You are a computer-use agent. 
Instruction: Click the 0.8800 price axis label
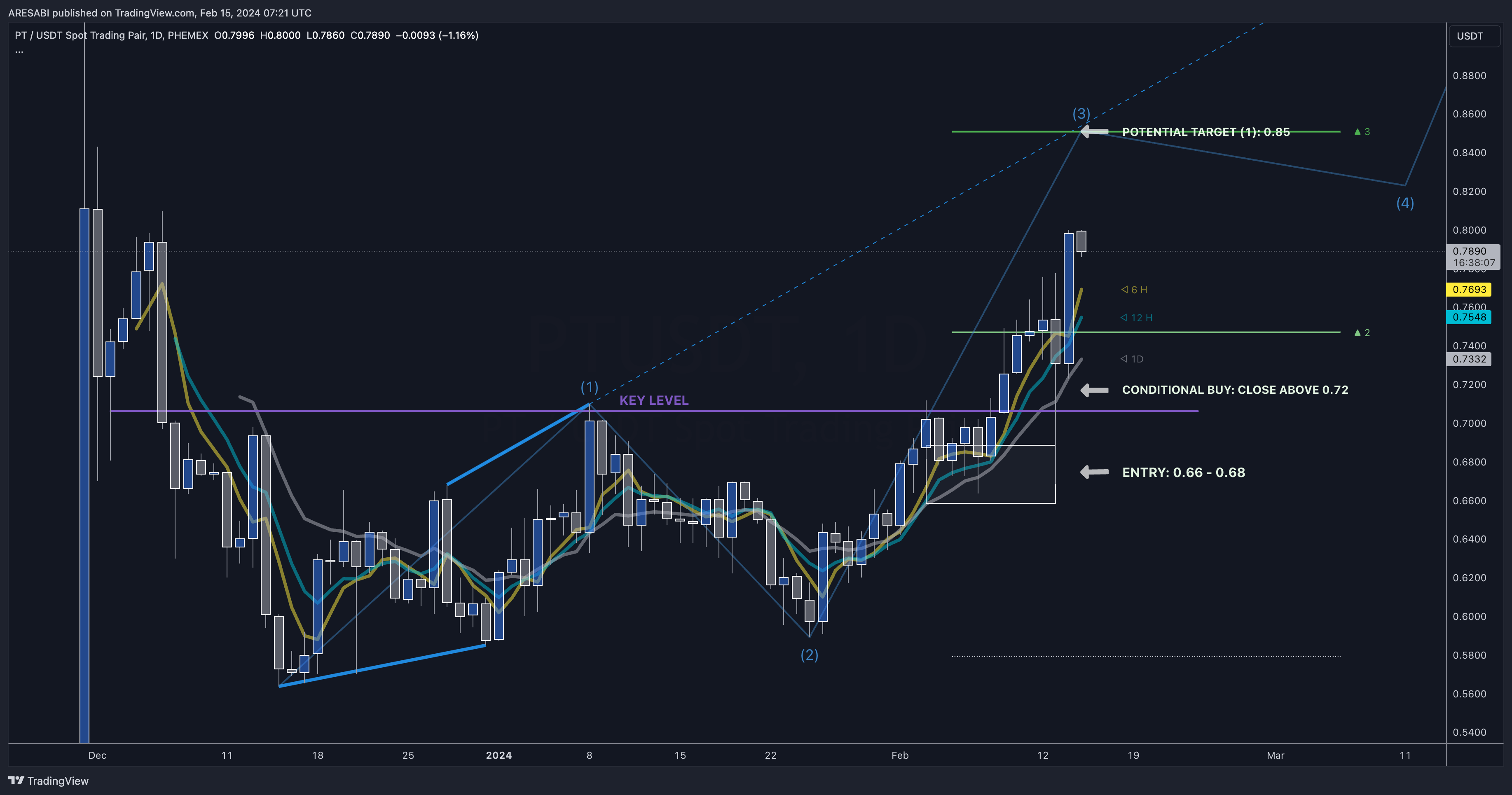point(1469,76)
